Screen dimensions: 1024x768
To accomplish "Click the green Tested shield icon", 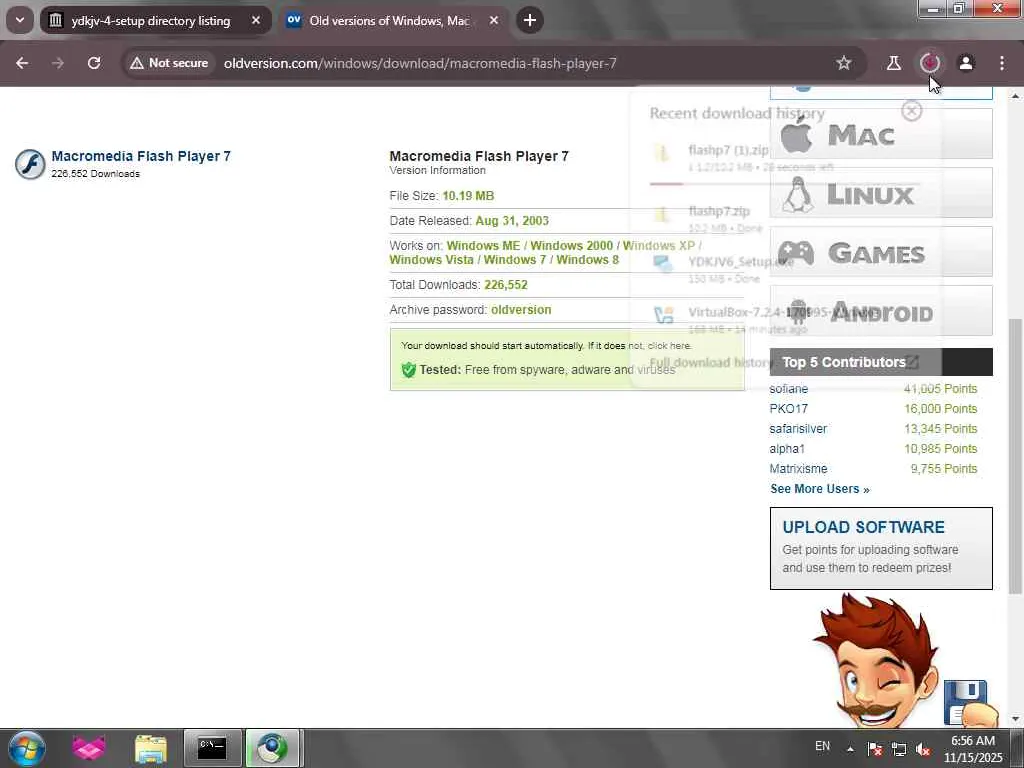I will click(409, 370).
